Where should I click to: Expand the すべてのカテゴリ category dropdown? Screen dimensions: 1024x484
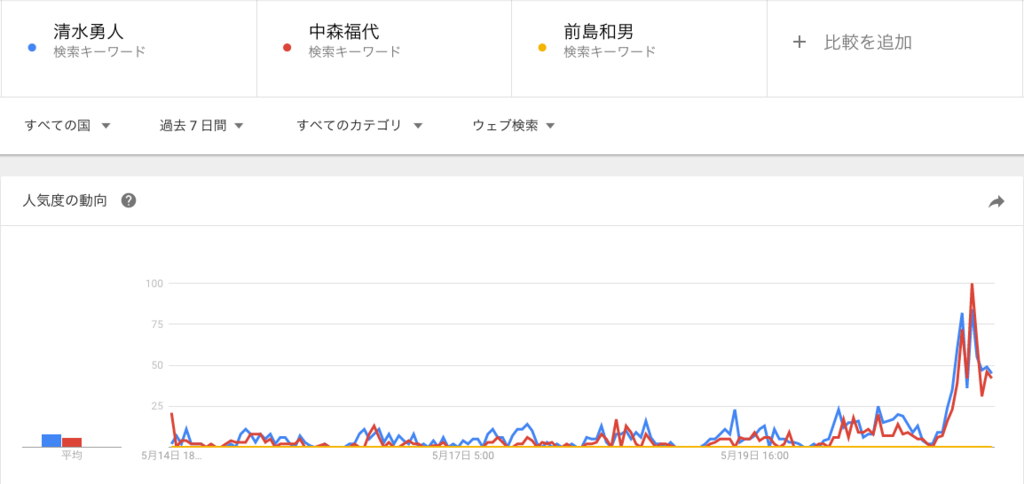(x=360, y=125)
